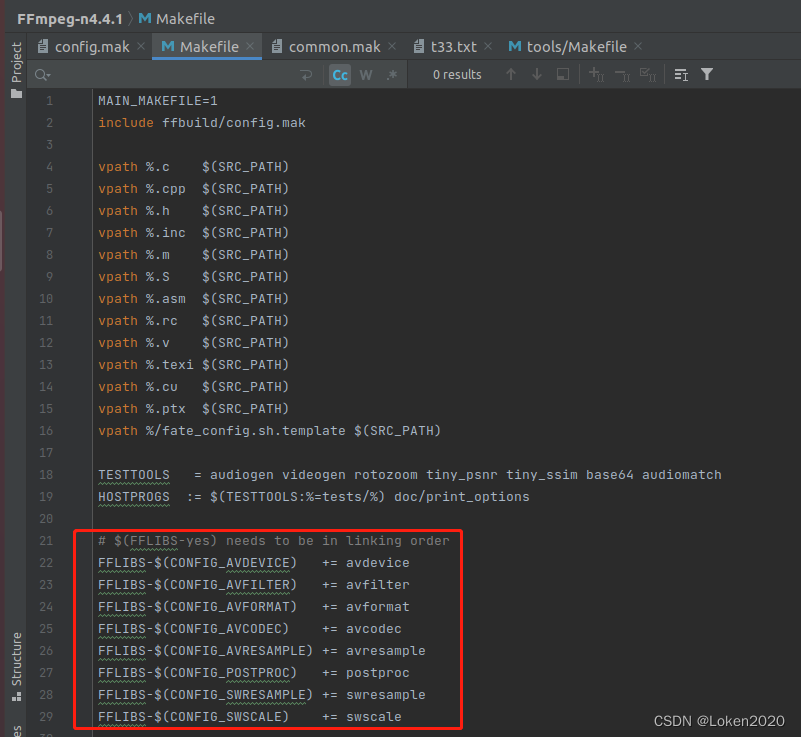Viewport: 801px width, 737px height.
Task: Select all occurrences icon
Action: click(648, 75)
